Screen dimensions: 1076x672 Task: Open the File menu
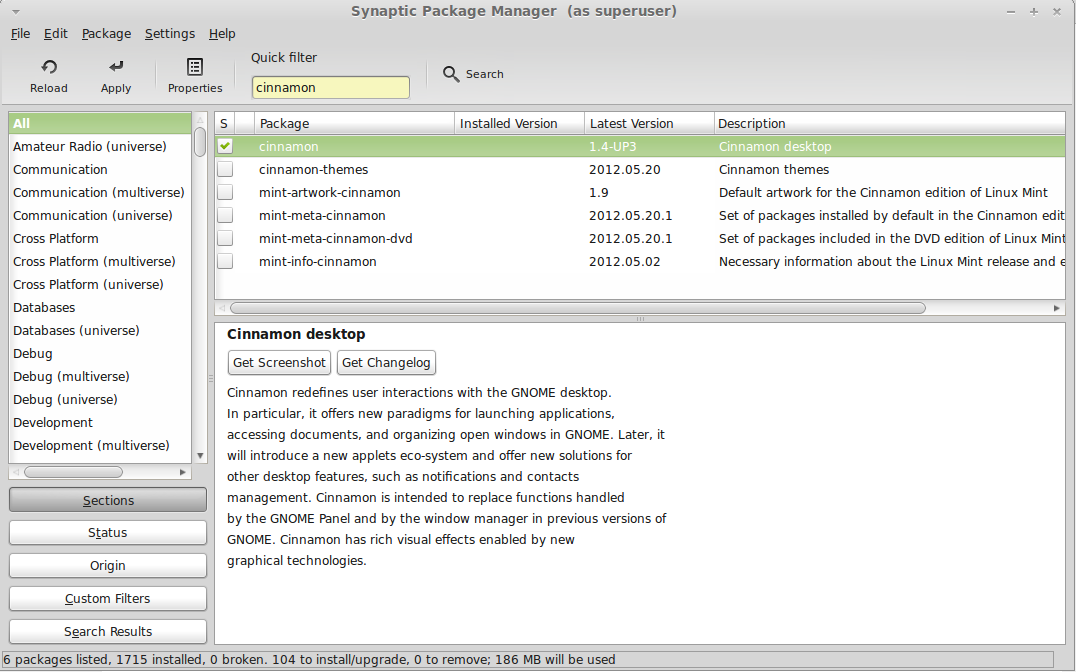(x=20, y=34)
